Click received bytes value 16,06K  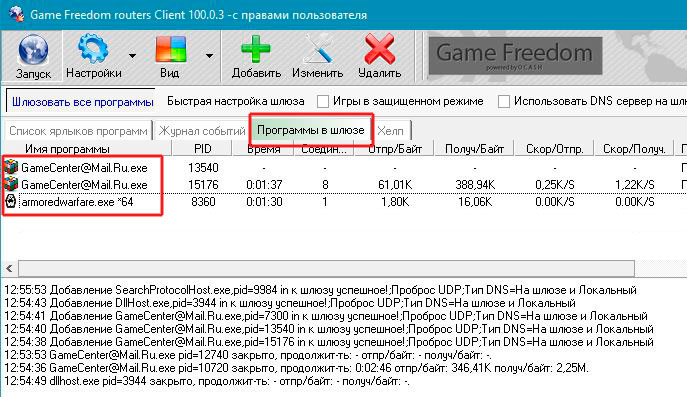(x=475, y=202)
